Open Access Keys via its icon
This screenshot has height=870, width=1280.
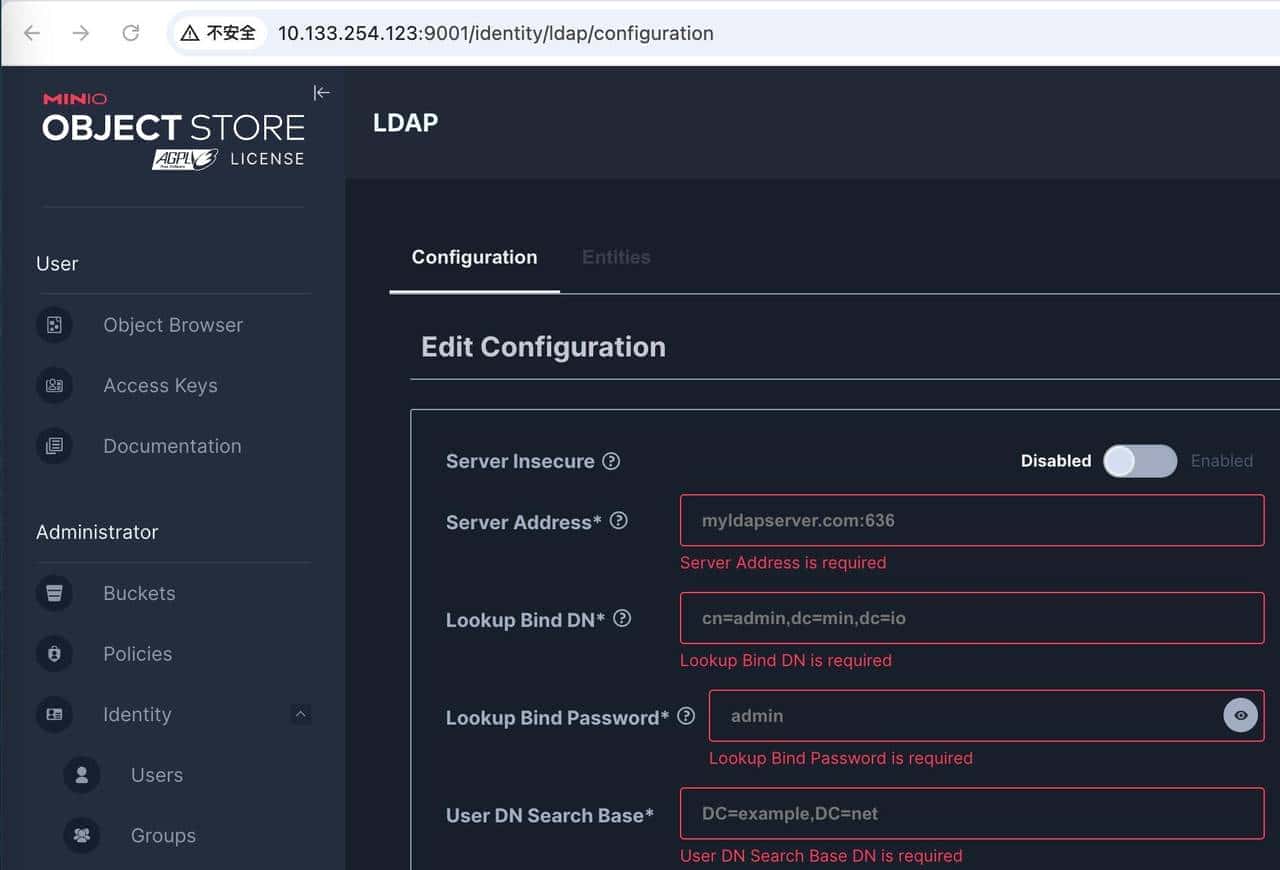point(54,386)
